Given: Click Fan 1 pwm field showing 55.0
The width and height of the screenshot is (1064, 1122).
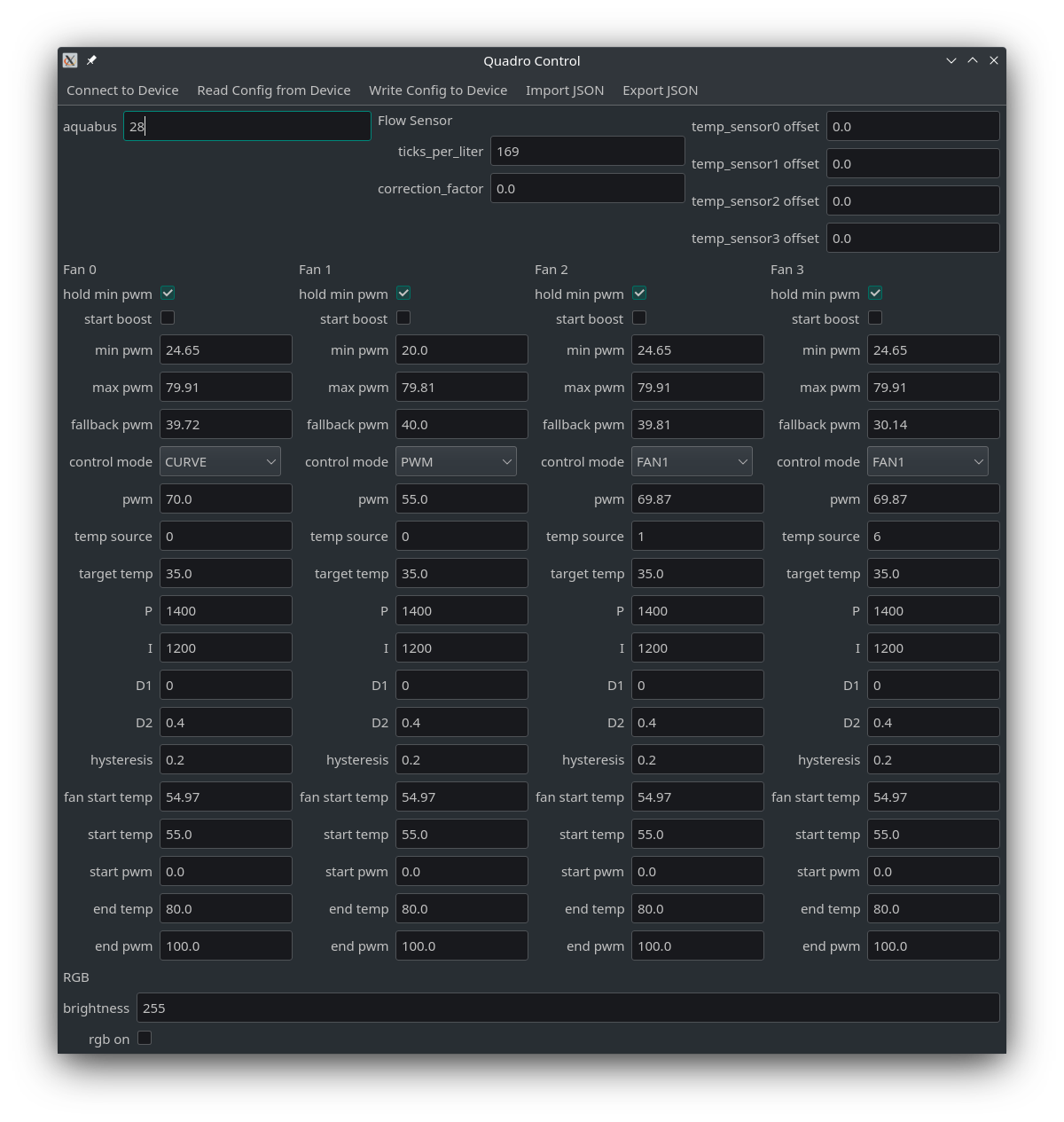Looking at the screenshot, I should (462, 498).
